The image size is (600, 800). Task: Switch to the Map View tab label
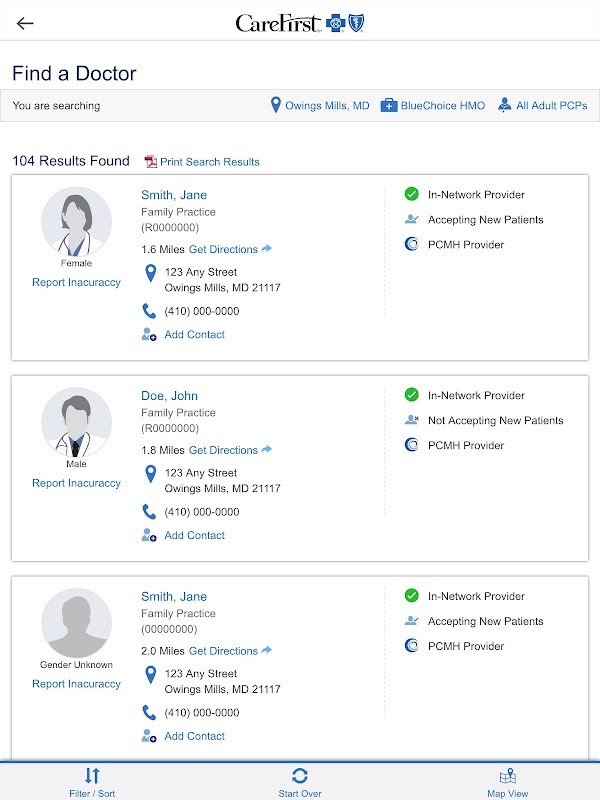508,793
